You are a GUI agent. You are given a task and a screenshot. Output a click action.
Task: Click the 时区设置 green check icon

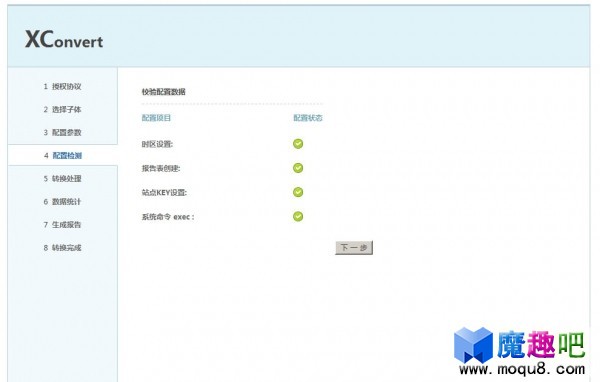point(298,144)
